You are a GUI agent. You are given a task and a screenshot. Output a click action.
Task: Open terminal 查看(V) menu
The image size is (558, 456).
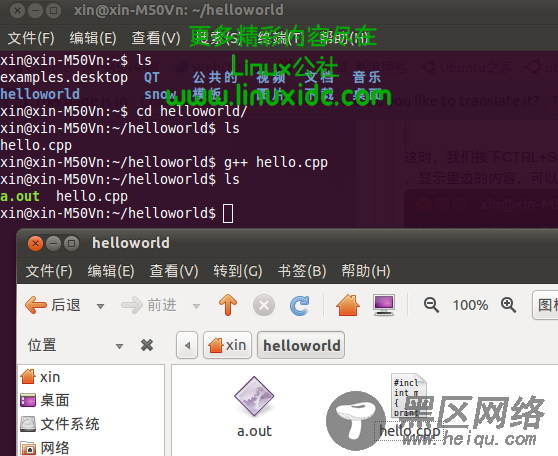(x=156, y=38)
